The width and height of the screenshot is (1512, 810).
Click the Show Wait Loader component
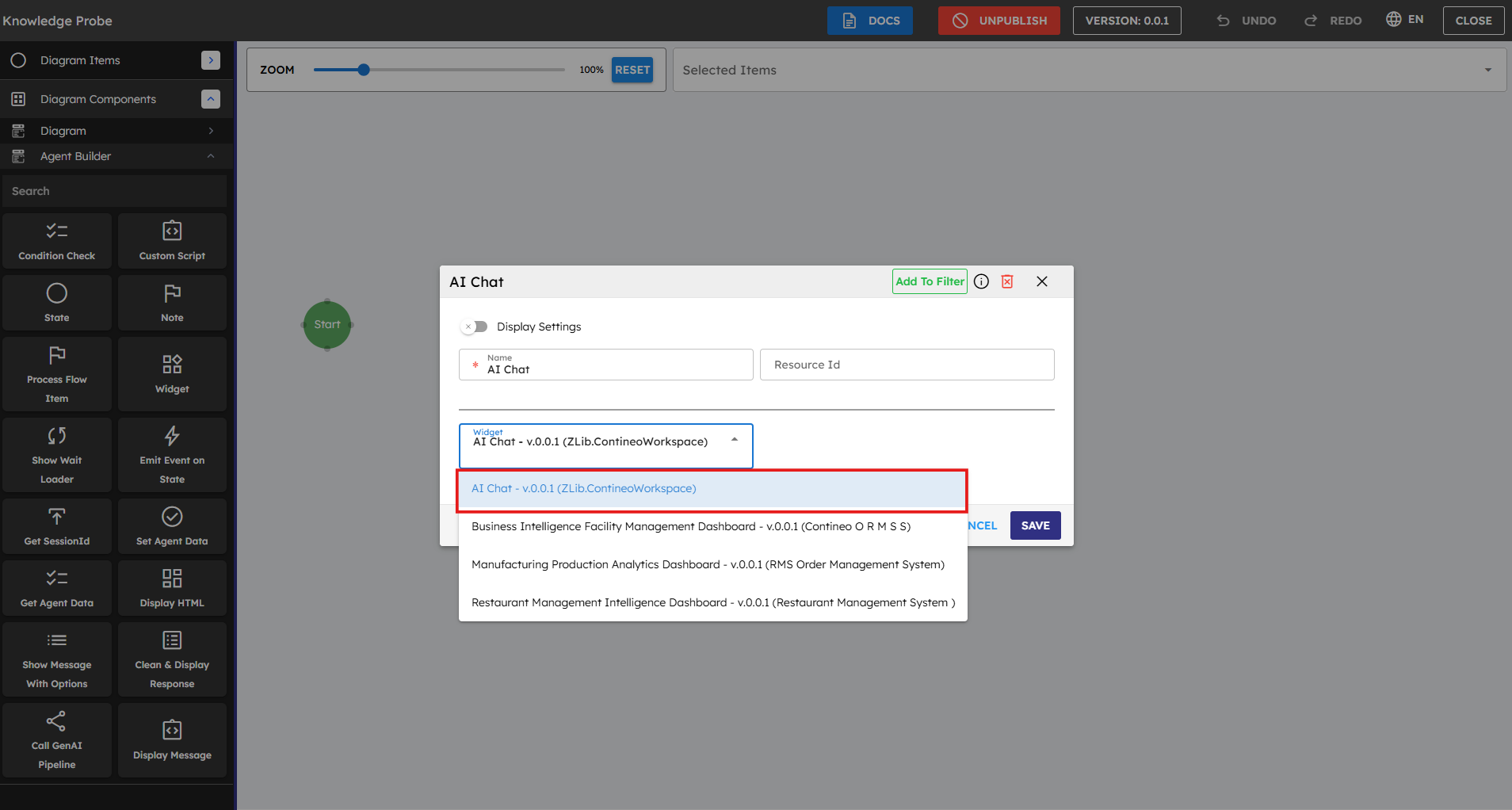pyautogui.click(x=57, y=455)
